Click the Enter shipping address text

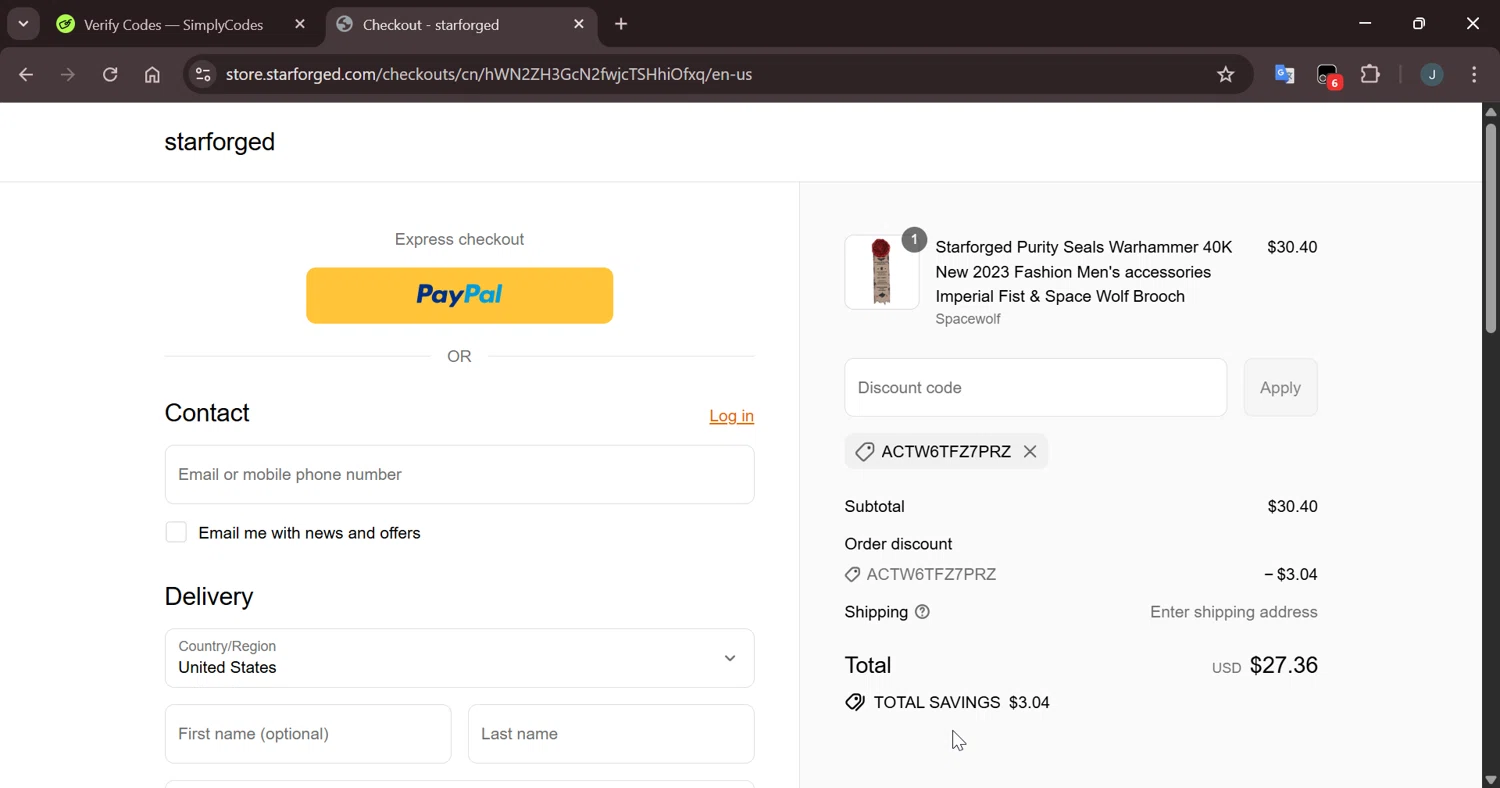(x=1234, y=612)
